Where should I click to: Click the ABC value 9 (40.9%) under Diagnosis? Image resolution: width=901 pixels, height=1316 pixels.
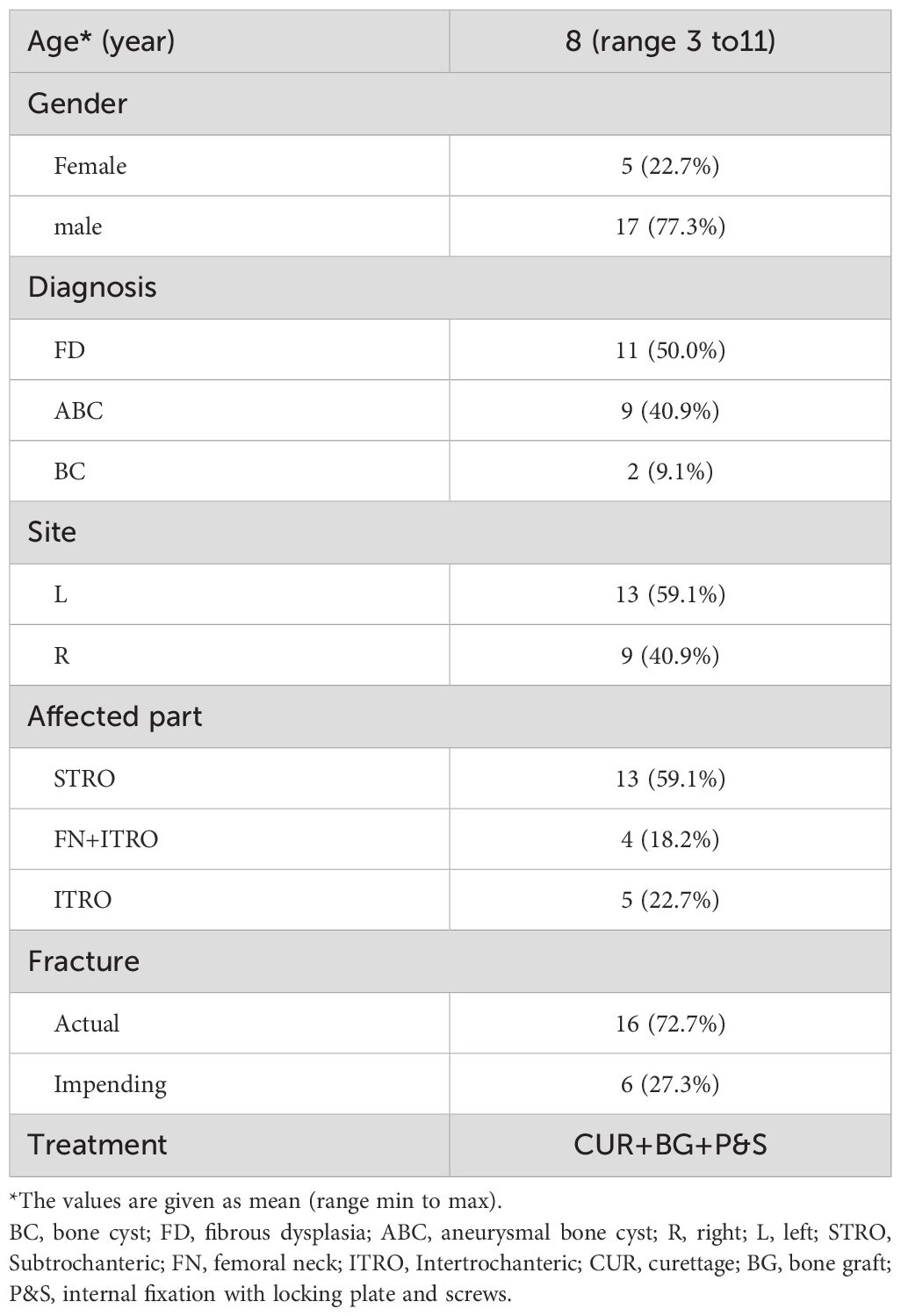[670, 411]
